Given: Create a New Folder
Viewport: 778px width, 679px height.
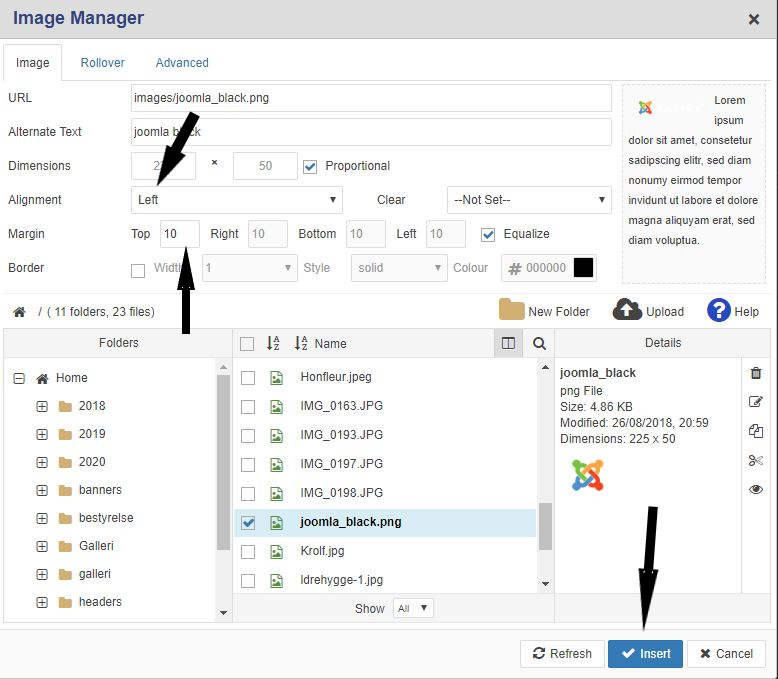Looking at the screenshot, I should pyautogui.click(x=545, y=311).
